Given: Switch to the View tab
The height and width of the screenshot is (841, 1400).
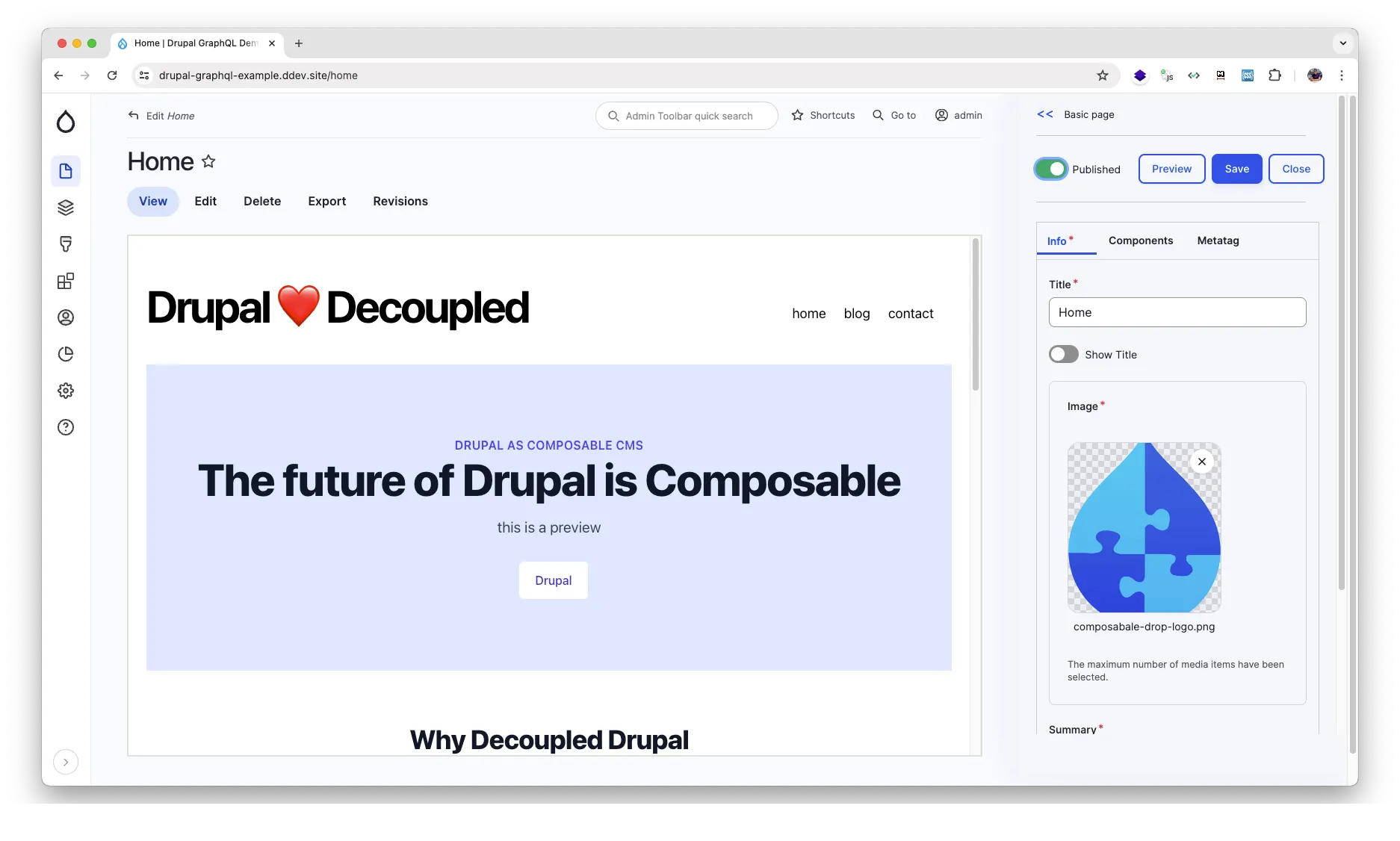Looking at the screenshot, I should (x=153, y=202).
